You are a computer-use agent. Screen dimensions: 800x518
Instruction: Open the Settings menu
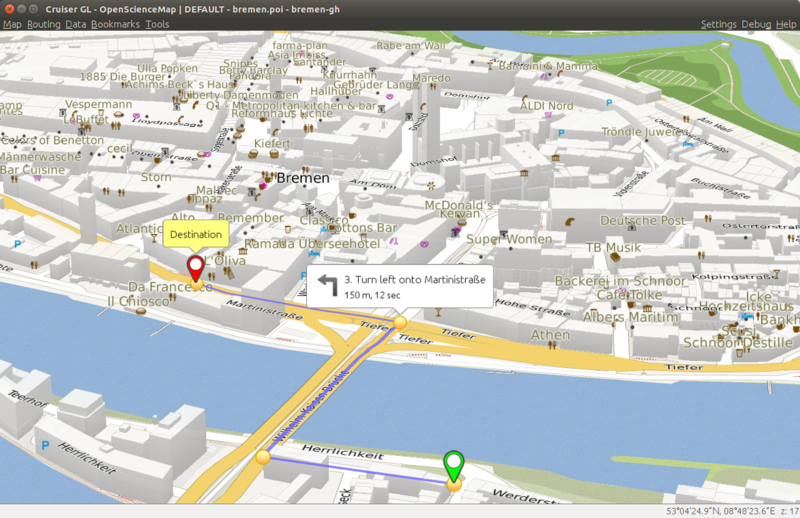(718, 24)
